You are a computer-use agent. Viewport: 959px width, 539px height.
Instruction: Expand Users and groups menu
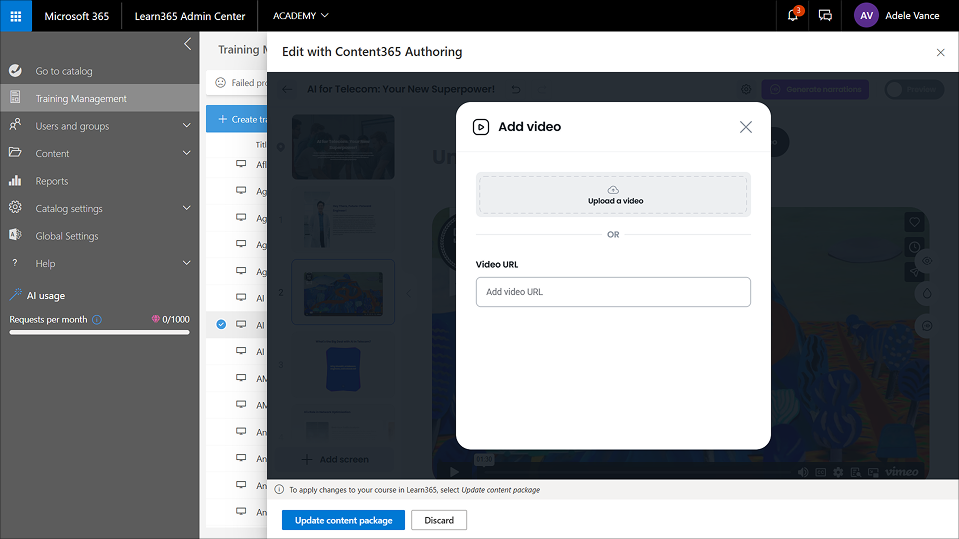pyautogui.click(x=187, y=126)
